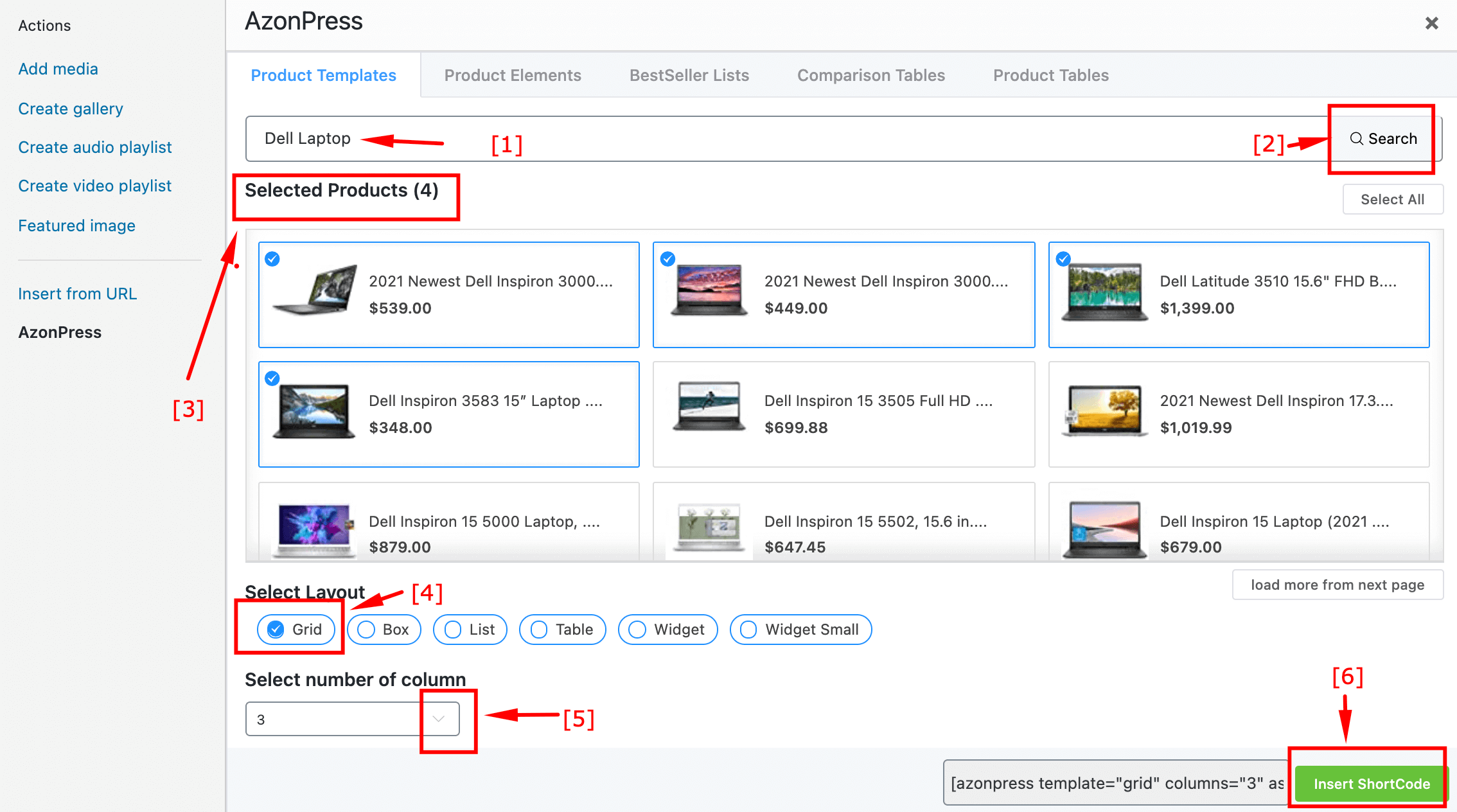Click the Dell Inspiron 15 5000 Laptop title
Viewport: 1457px width, 812px height.
[x=484, y=522]
